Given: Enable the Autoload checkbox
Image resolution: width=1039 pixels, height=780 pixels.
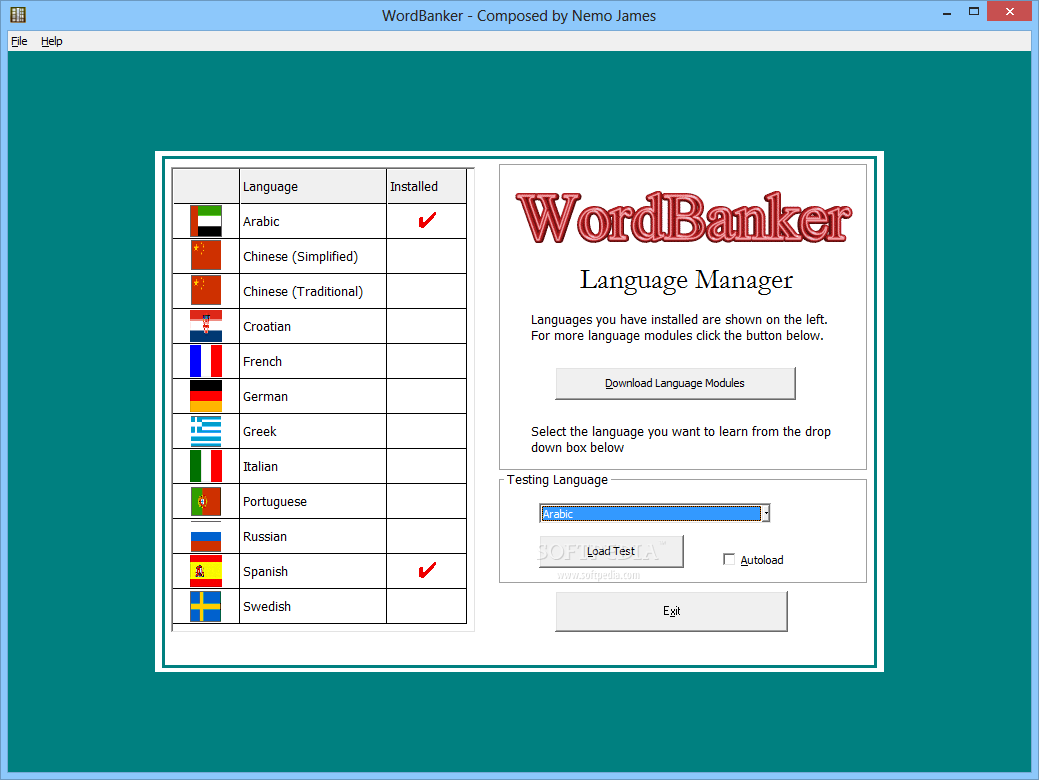Looking at the screenshot, I should 729,559.
